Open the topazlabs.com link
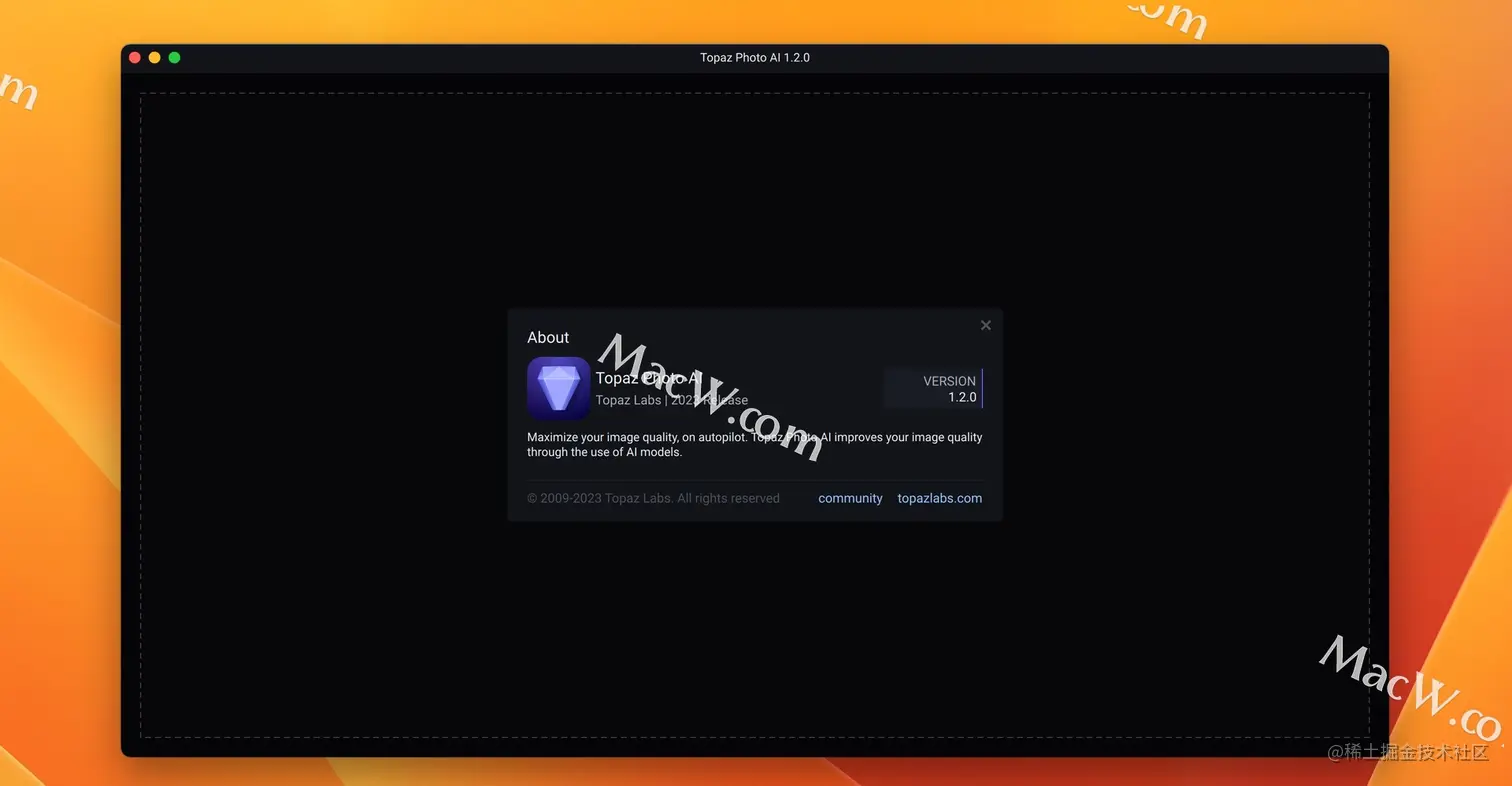 coord(940,498)
